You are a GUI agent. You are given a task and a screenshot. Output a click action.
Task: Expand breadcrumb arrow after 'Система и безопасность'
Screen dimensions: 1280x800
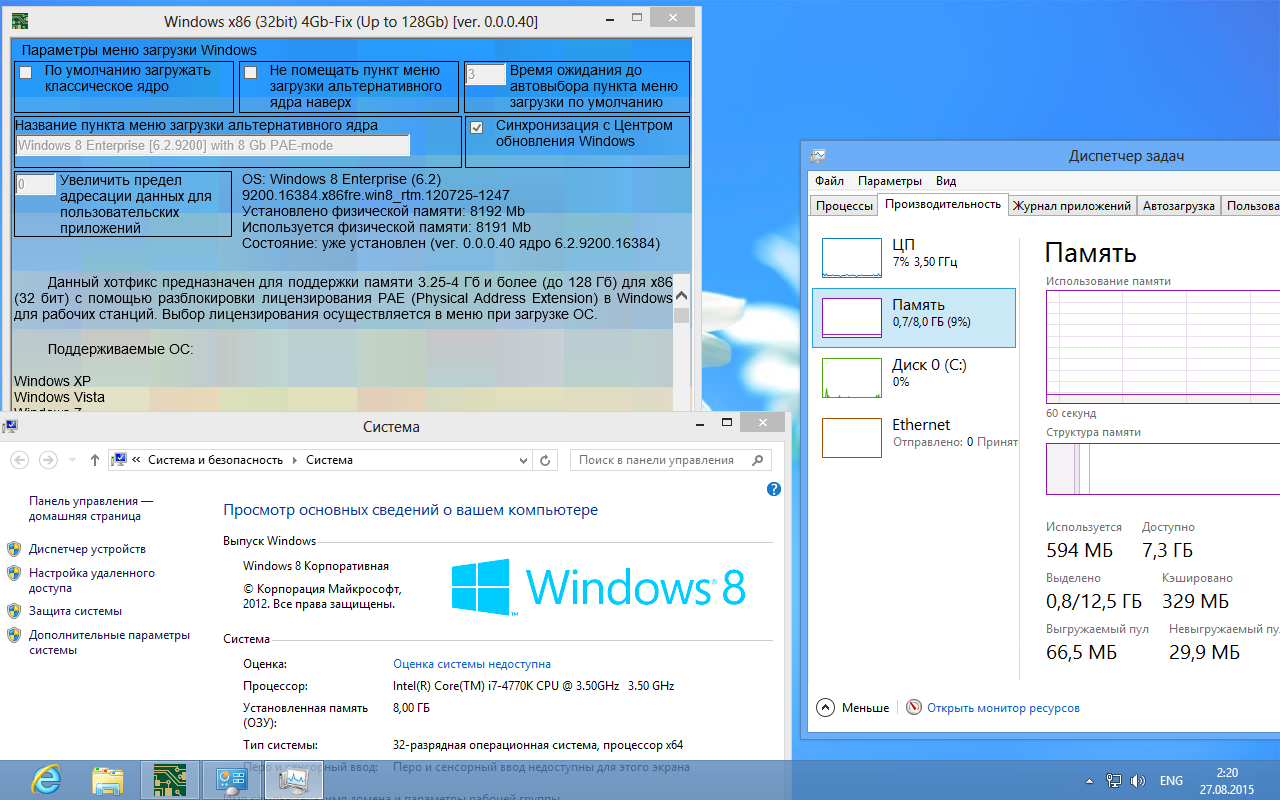[295, 460]
